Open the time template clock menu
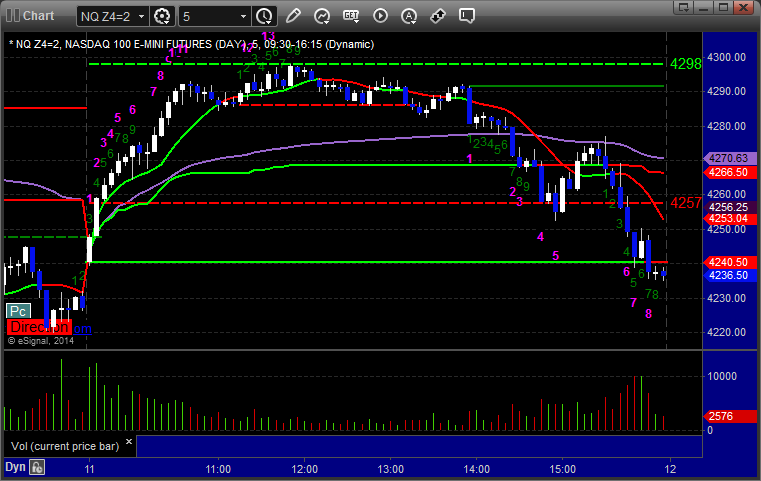The width and height of the screenshot is (761, 481). 265,16
